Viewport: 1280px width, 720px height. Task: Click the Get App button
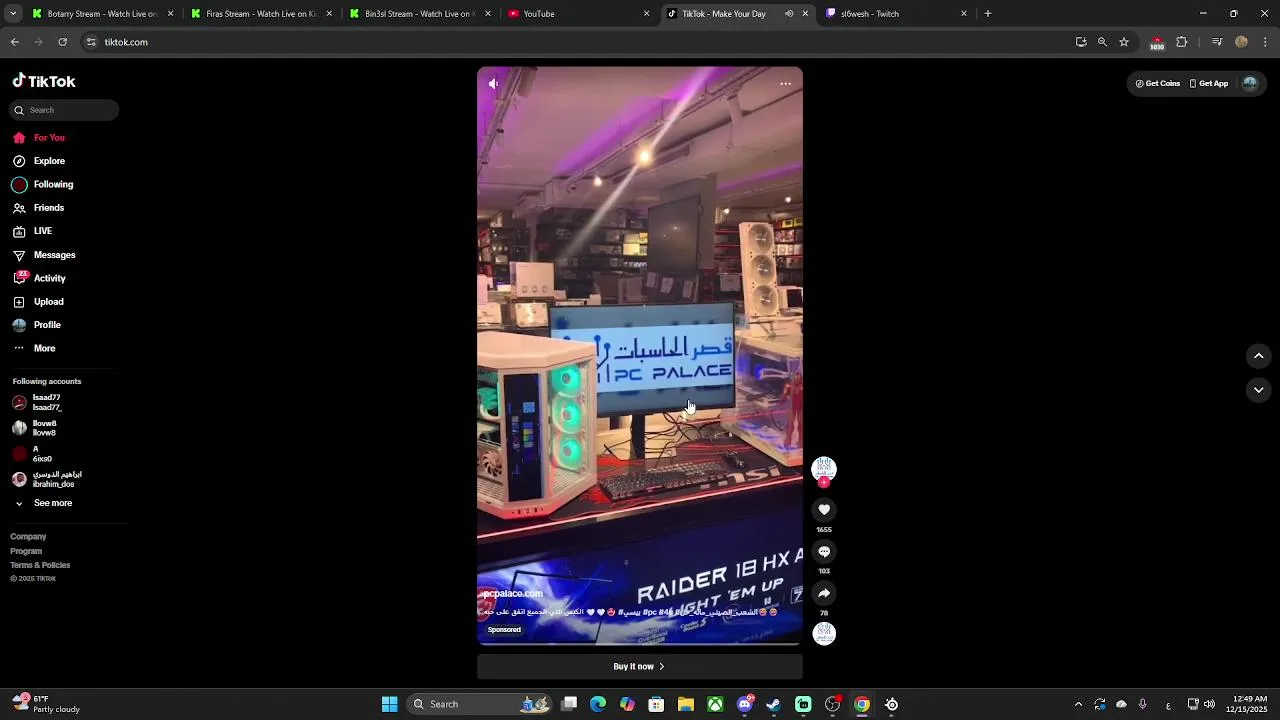pyautogui.click(x=1209, y=84)
